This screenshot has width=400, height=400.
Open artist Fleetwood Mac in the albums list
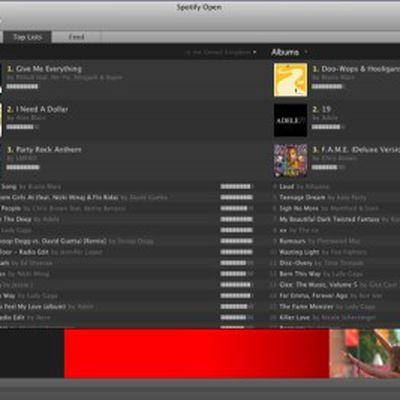337,241
